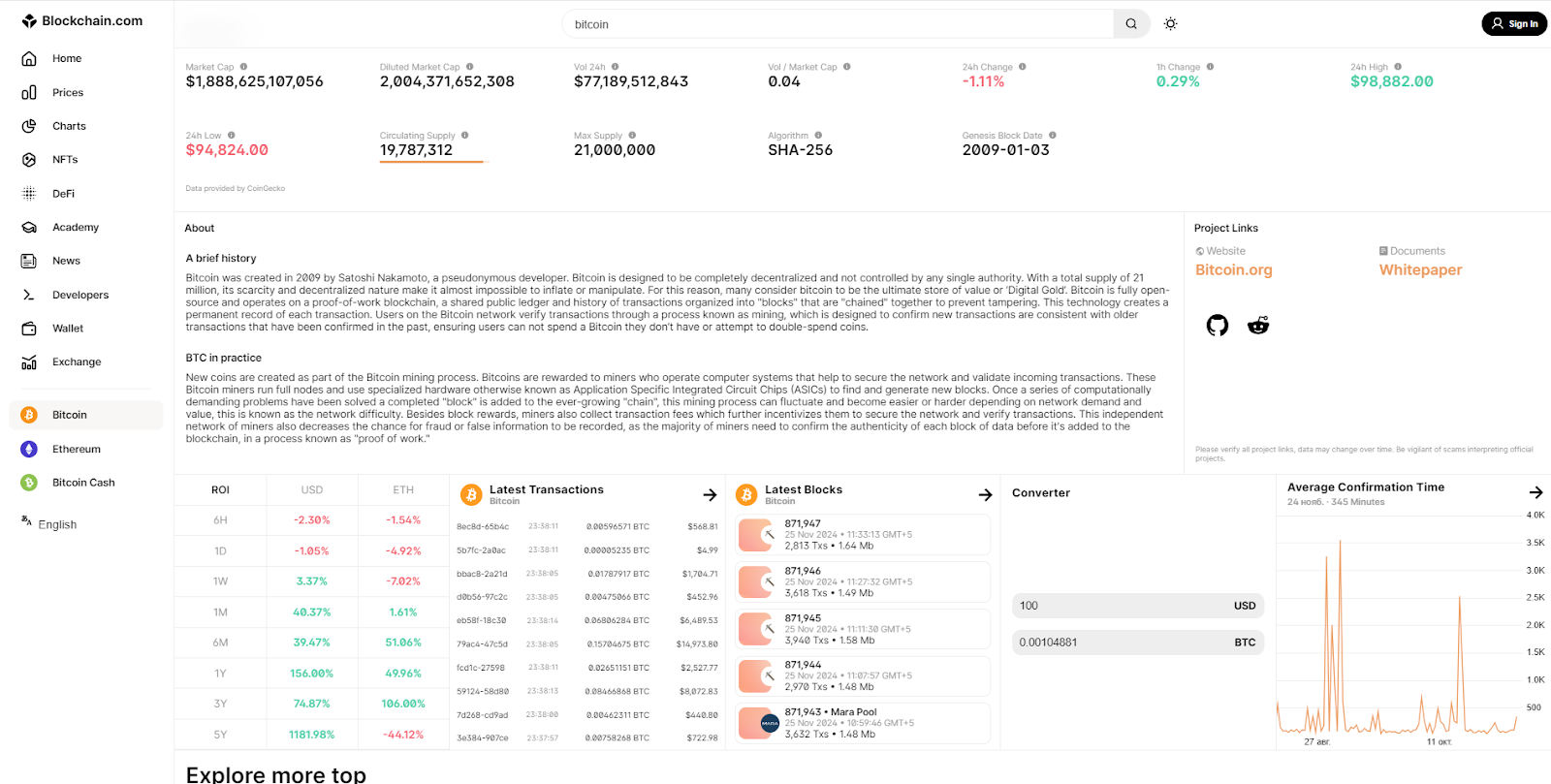
Task: Select the ETH column header in ROI table
Action: click(403, 490)
